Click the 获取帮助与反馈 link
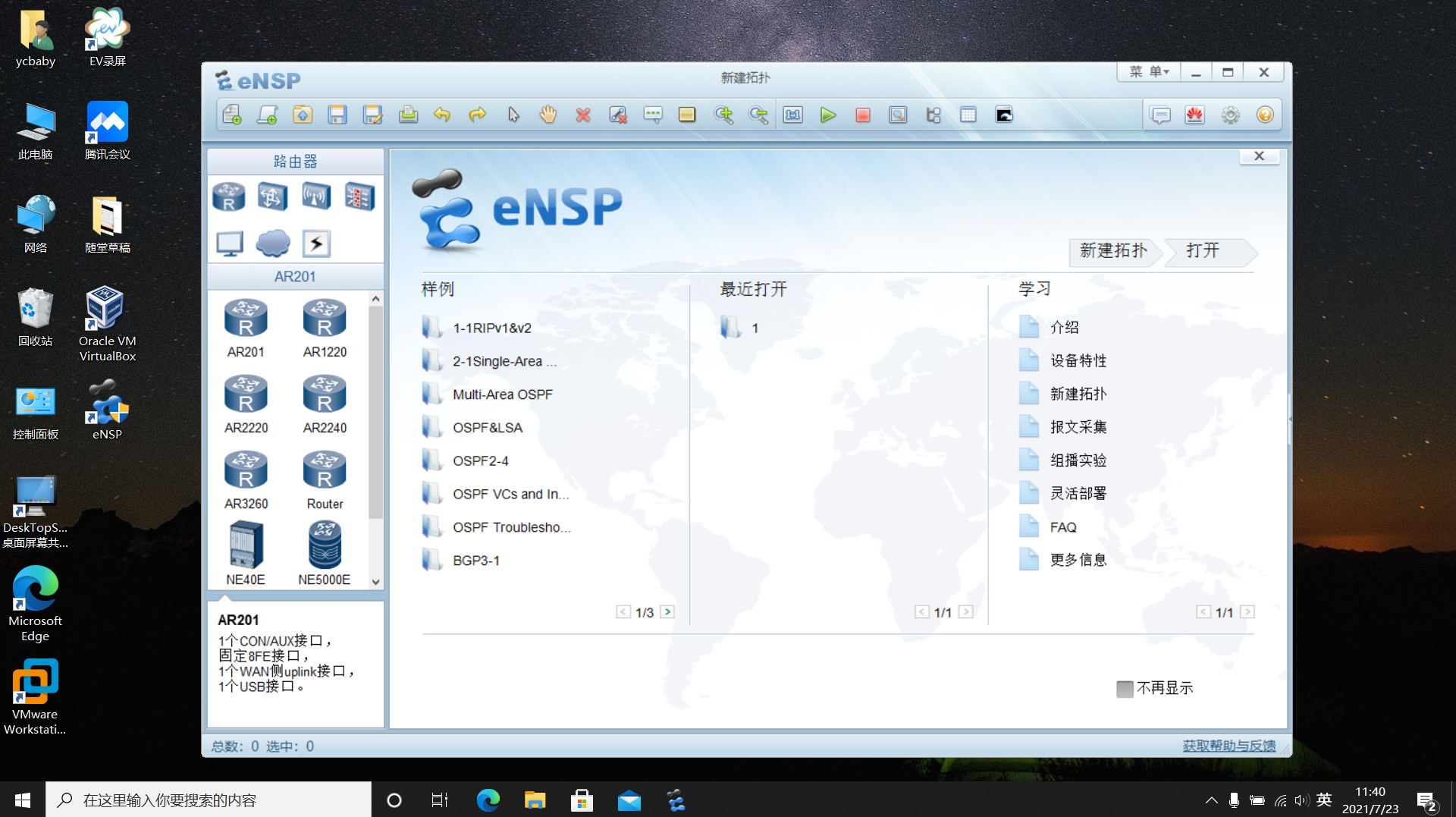The image size is (1456, 817). (x=1228, y=746)
